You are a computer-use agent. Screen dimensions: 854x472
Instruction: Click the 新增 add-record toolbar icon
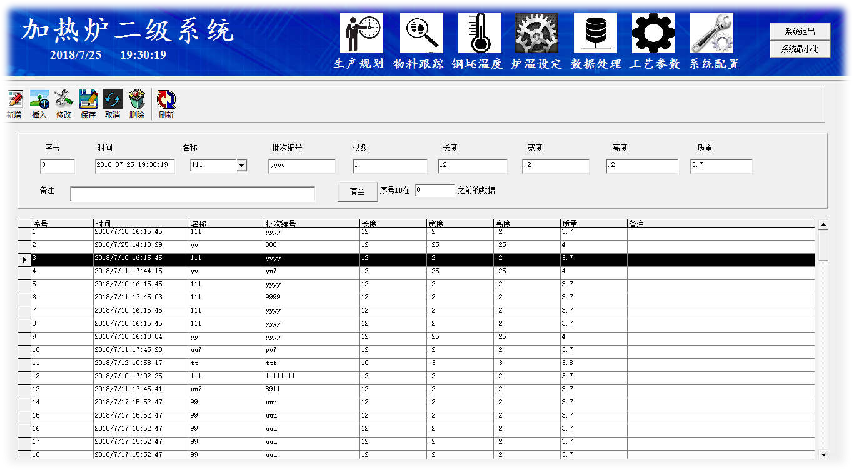(x=15, y=104)
